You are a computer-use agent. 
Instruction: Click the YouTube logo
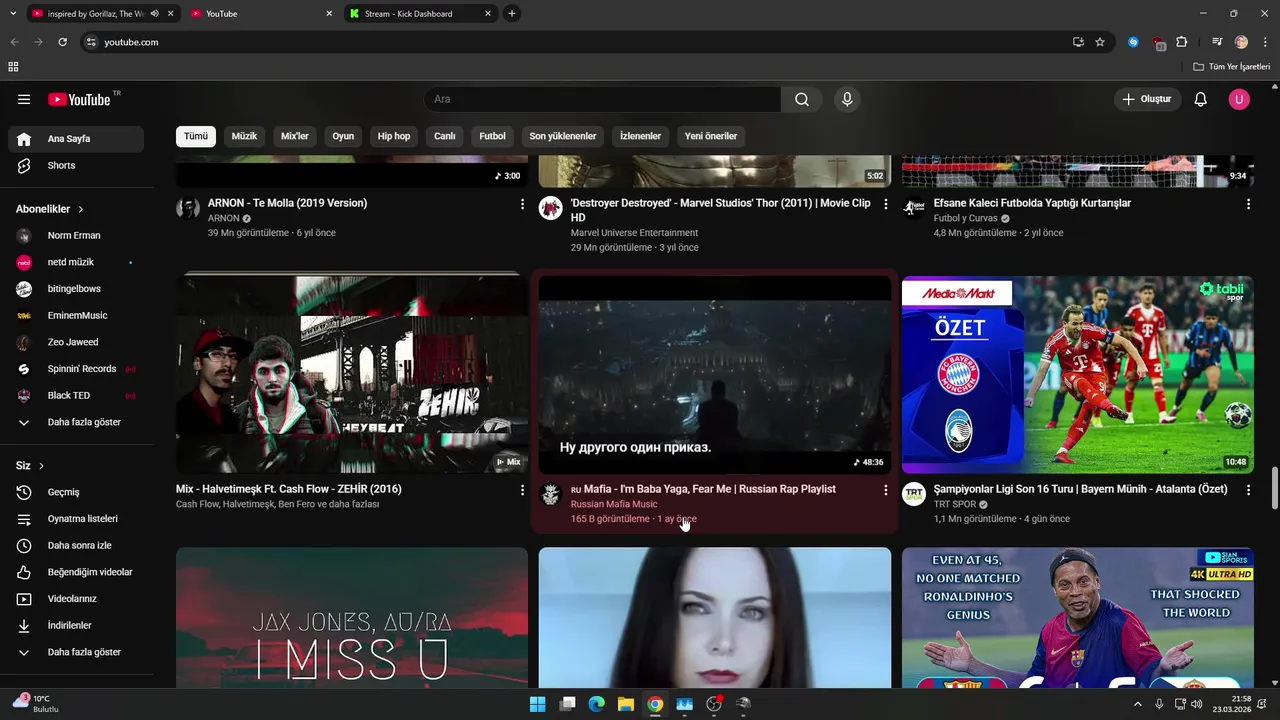(x=79, y=99)
